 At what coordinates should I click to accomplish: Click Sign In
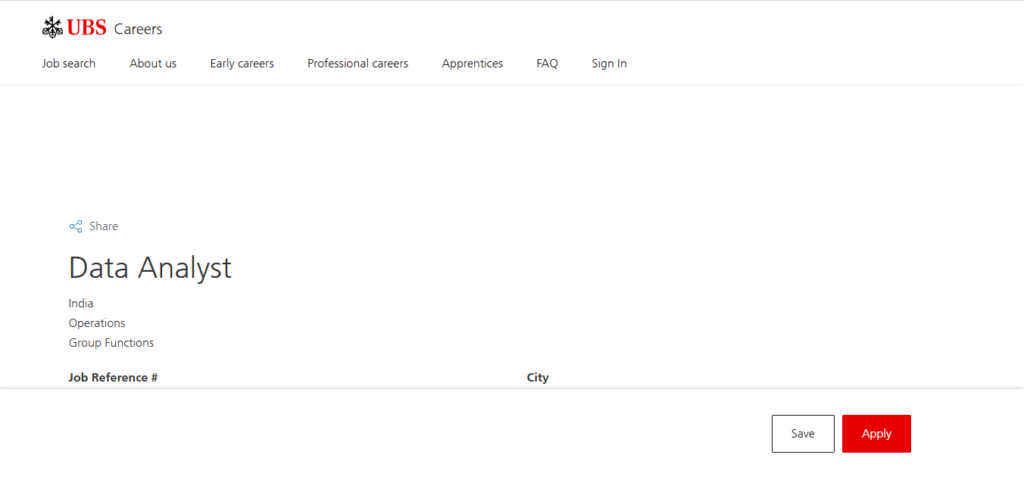(x=609, y=63)
